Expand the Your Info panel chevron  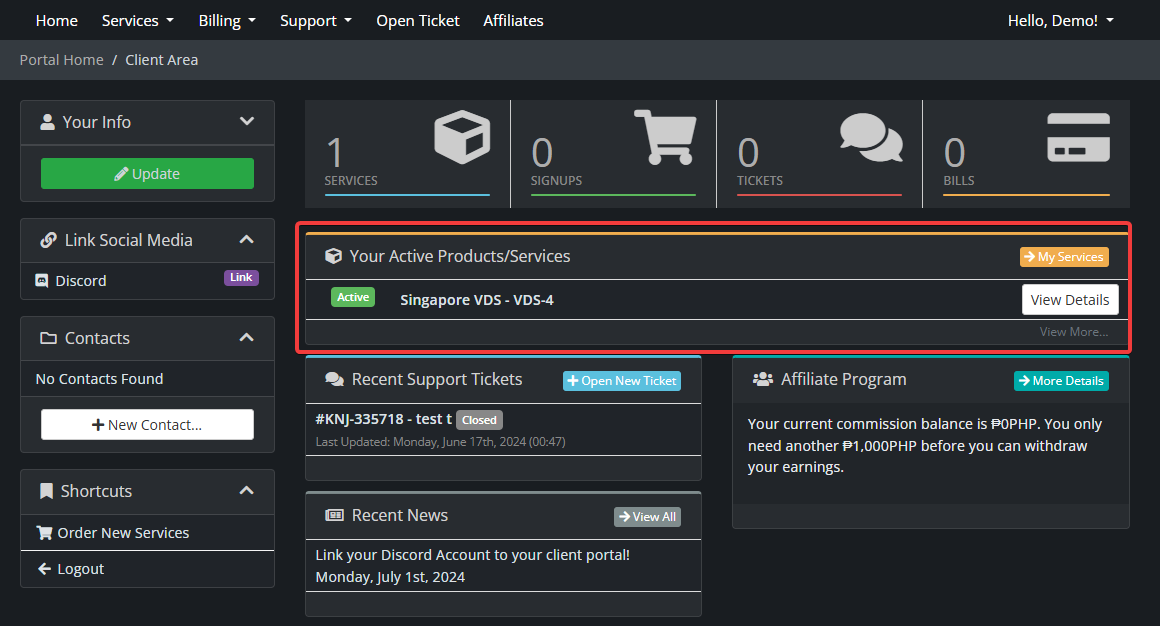pyautogui.click(x=247, y=122)
